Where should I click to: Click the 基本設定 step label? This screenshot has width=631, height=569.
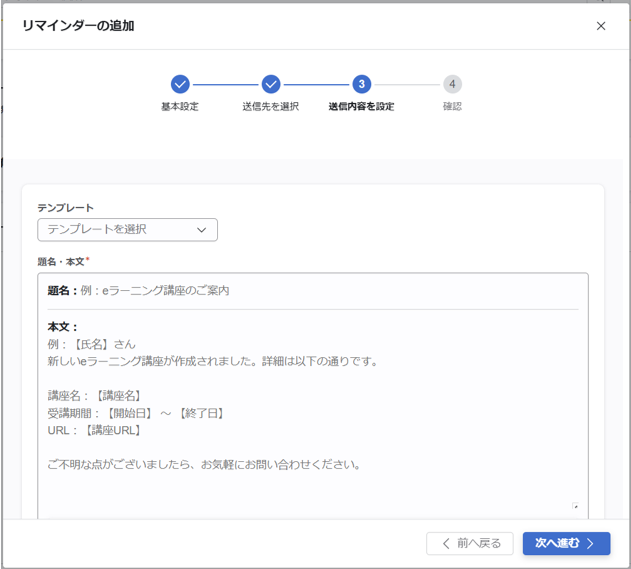point(180,107)
